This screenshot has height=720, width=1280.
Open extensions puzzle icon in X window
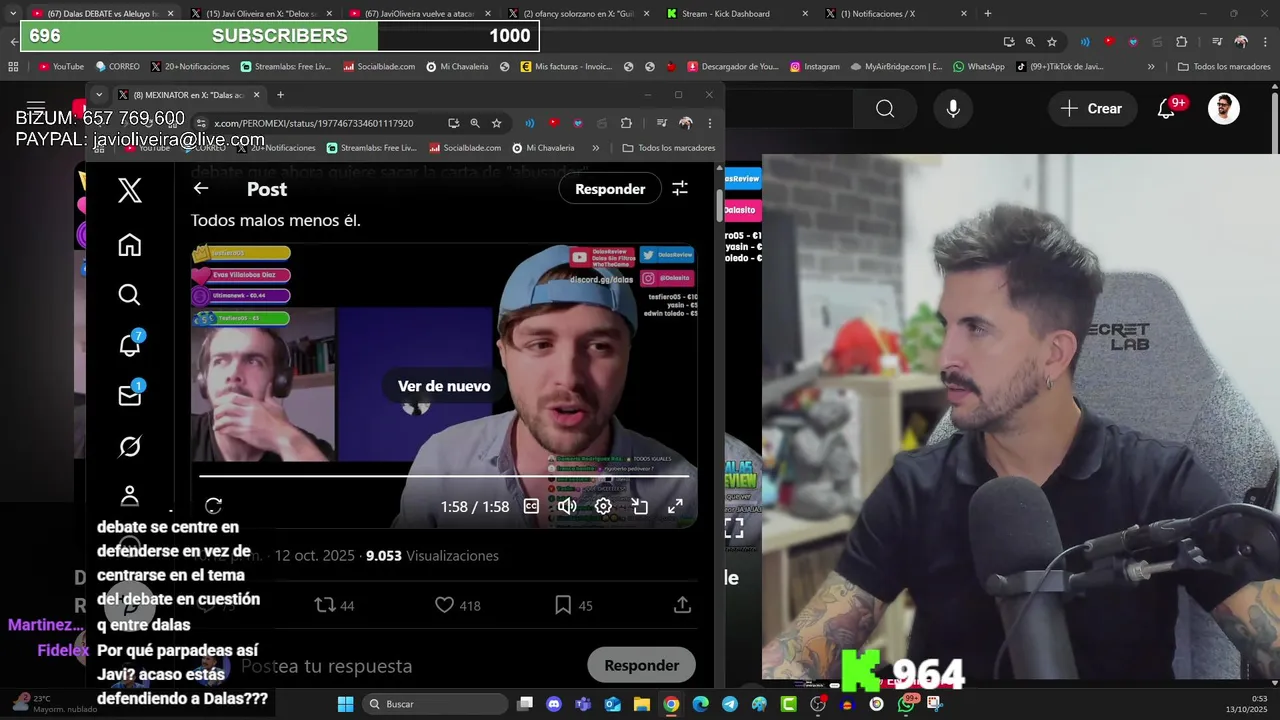626,123
